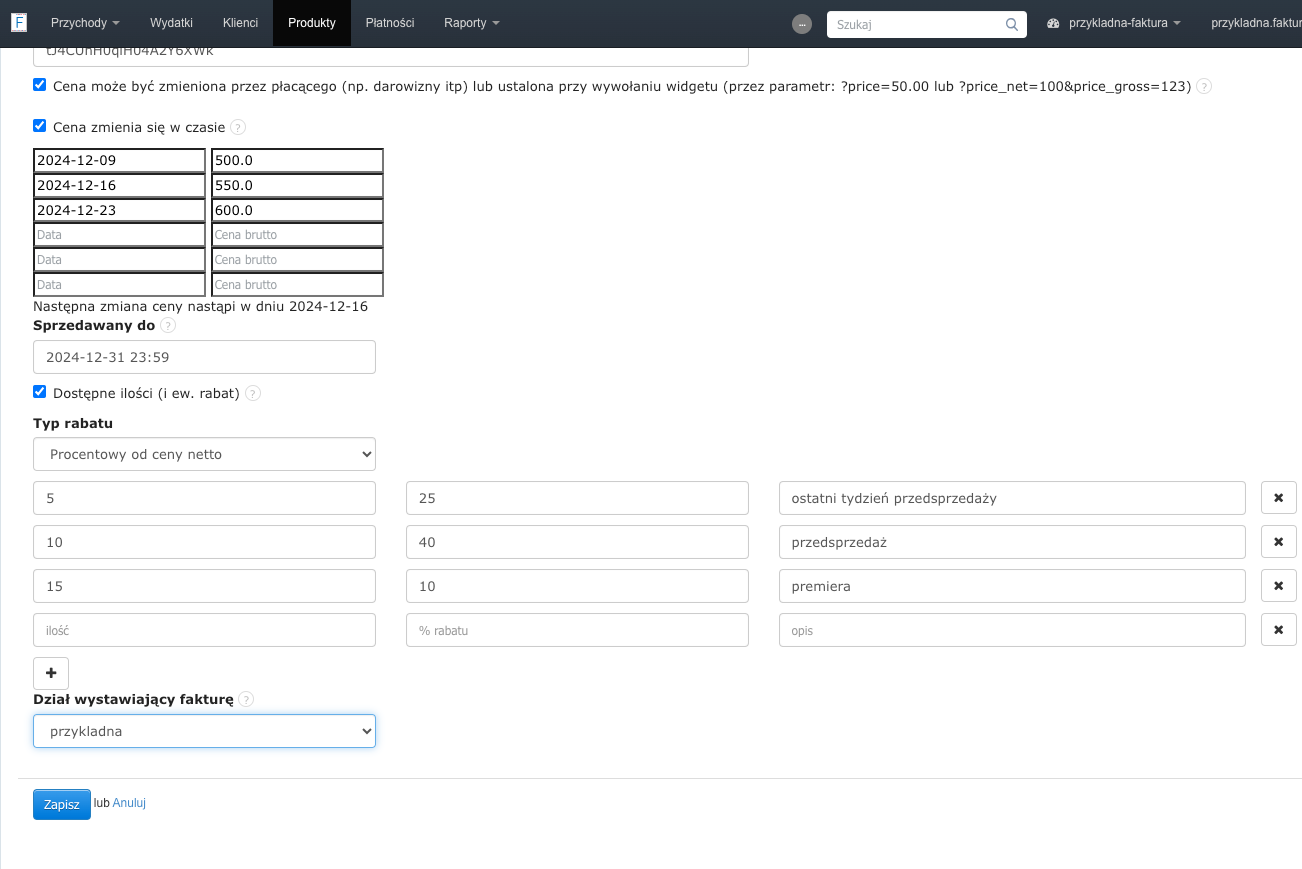The image size is (1302, 869).
Task: Open the Klienci tab
Action: [240, 23]
